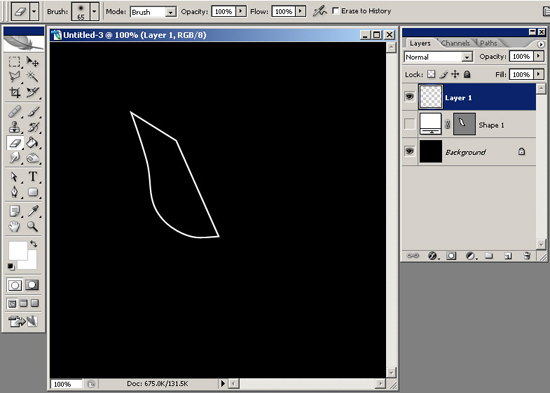Image resolution: width=550 pixels, height=393 pixels.
Task: Open Flow slider arrow
Action: point(300,12)
